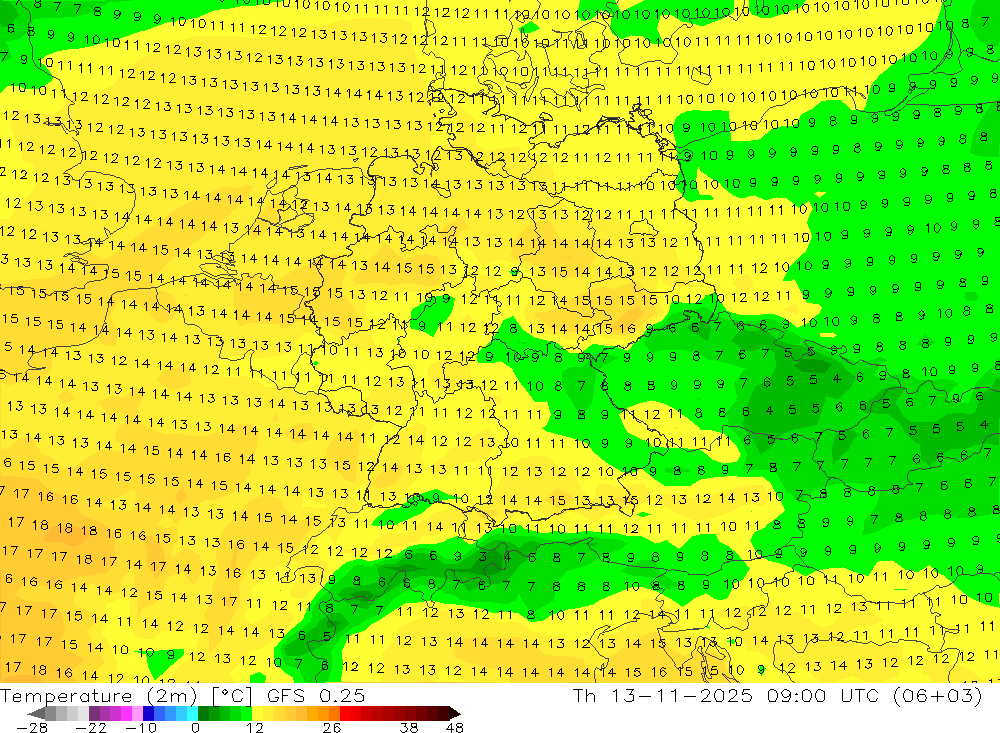Select the dark green legend swatch
The height and width of the screenshot is (733, 1000).
click(203, 713)
